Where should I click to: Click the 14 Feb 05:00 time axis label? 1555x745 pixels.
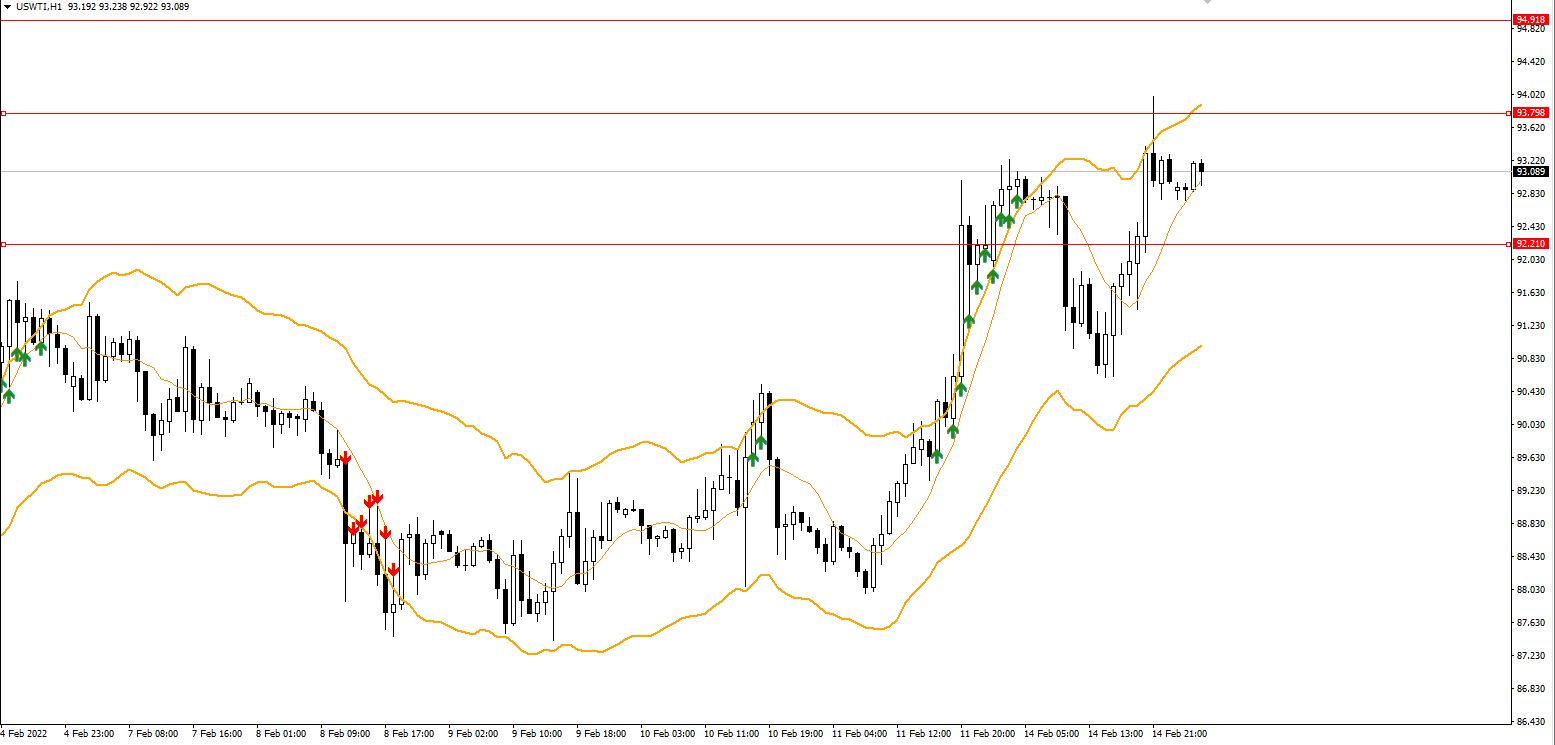click(1052, 734)
